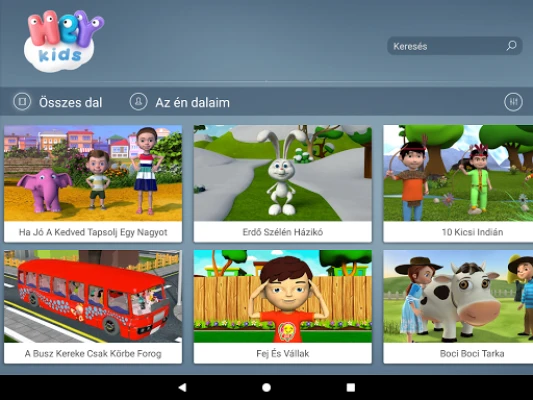Image resolution: width=533 pixels, height=400 pixels.
Task: Play the Erdő Szélén Házikó rabbit video
Action: click(x=282, y=173)
